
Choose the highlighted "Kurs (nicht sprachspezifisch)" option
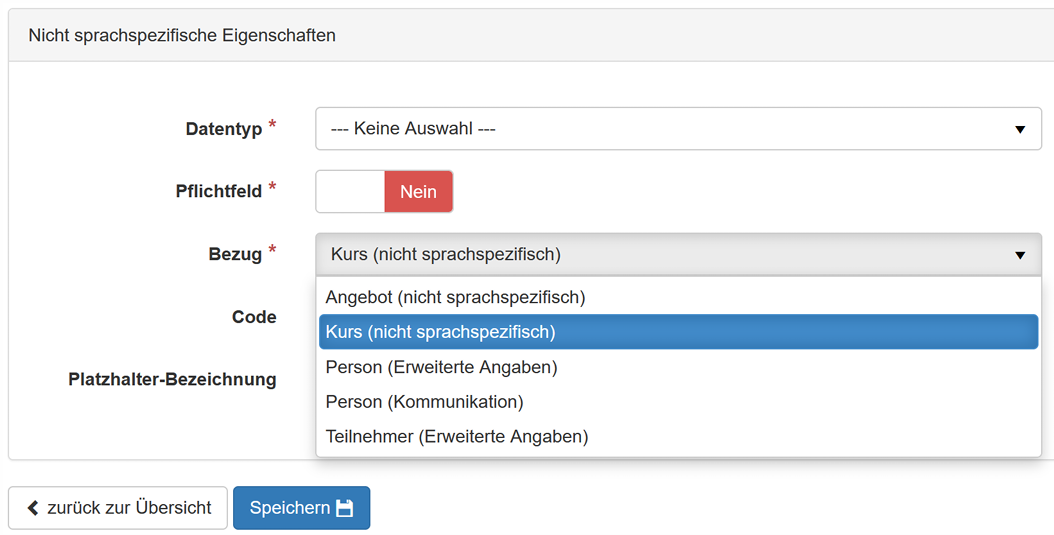[x=440, y=332]
